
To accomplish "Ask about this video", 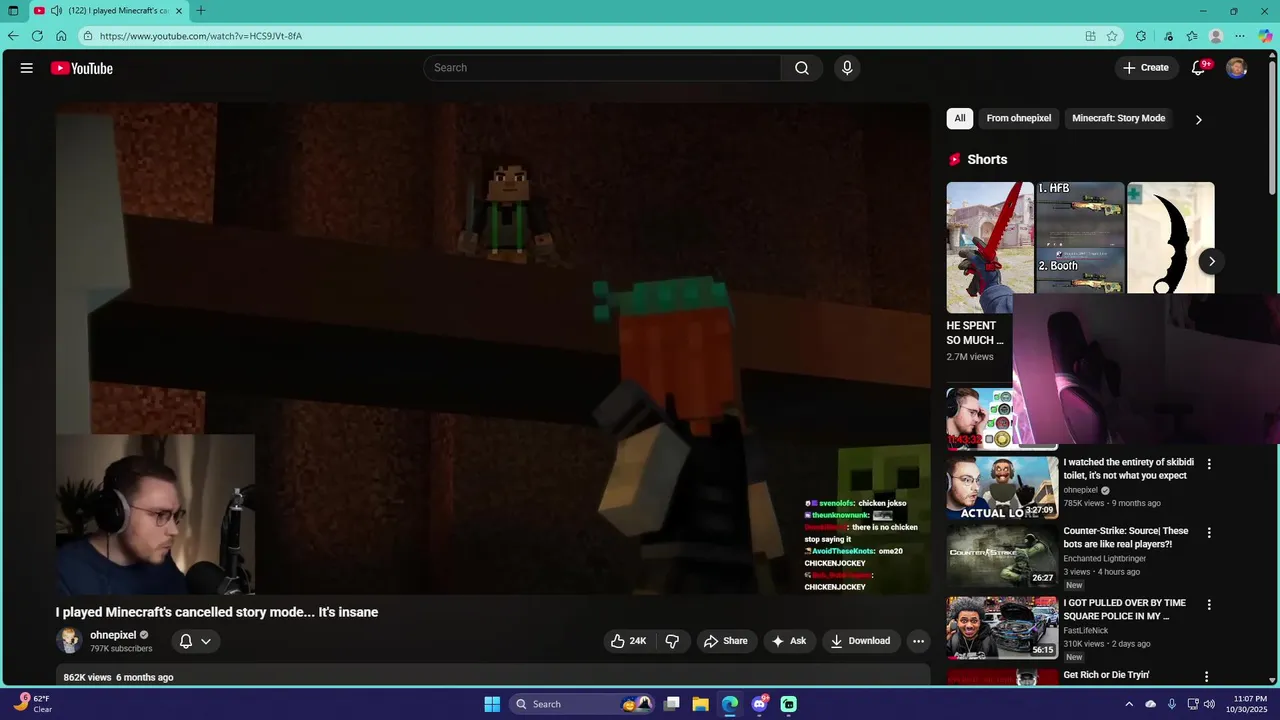I will [x=788, y=641].
